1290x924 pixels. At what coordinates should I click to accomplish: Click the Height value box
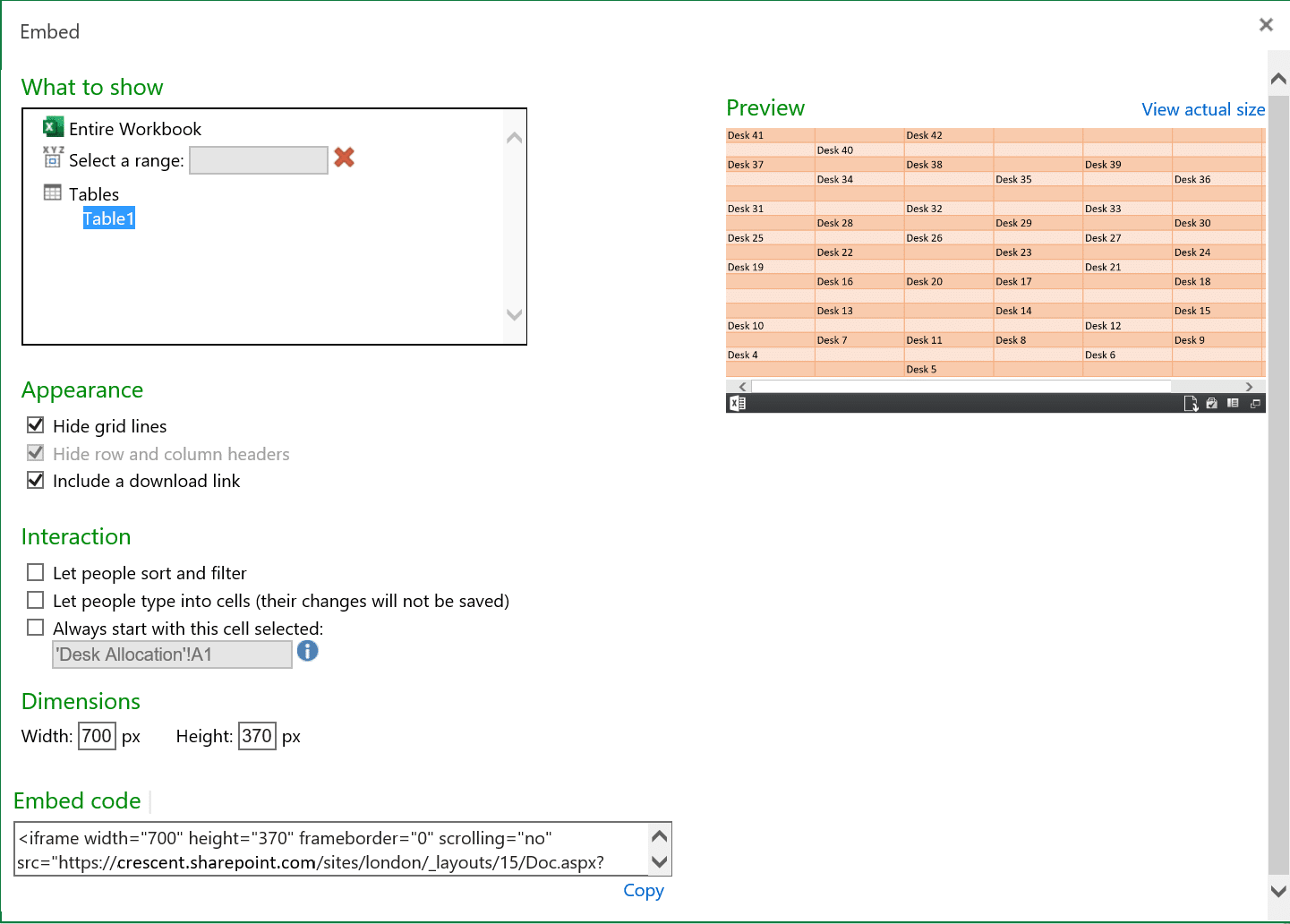(x=257, y=735)
